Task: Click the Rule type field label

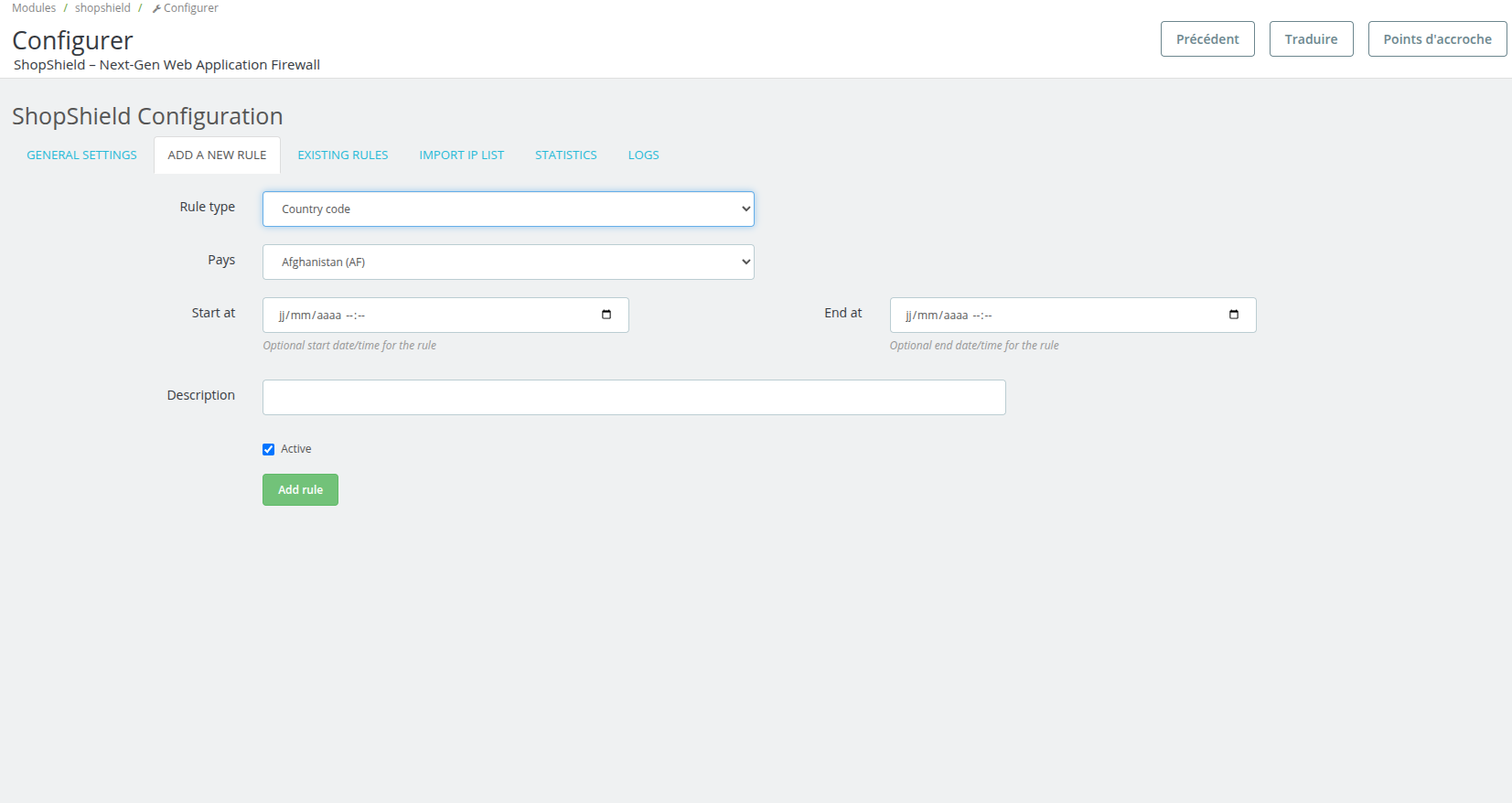Action: [208, 208]
